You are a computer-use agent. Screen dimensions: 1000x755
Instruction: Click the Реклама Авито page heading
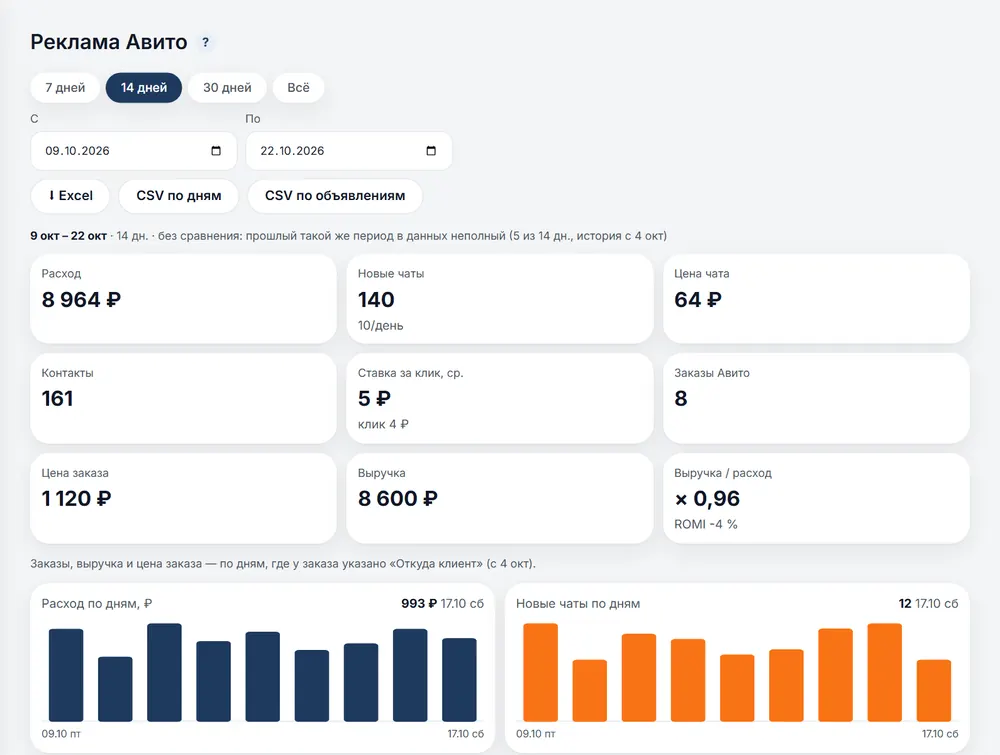pos(109,42)
